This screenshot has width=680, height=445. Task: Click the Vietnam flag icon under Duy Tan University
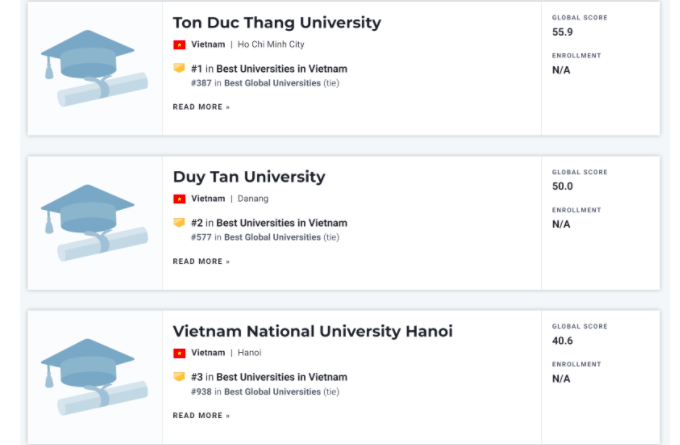click(179, 199)
